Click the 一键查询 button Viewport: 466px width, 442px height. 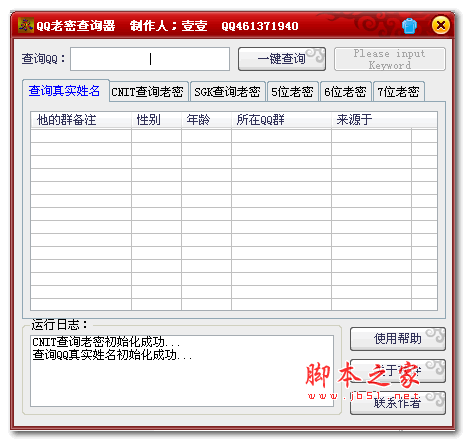(x=282, y=59)
